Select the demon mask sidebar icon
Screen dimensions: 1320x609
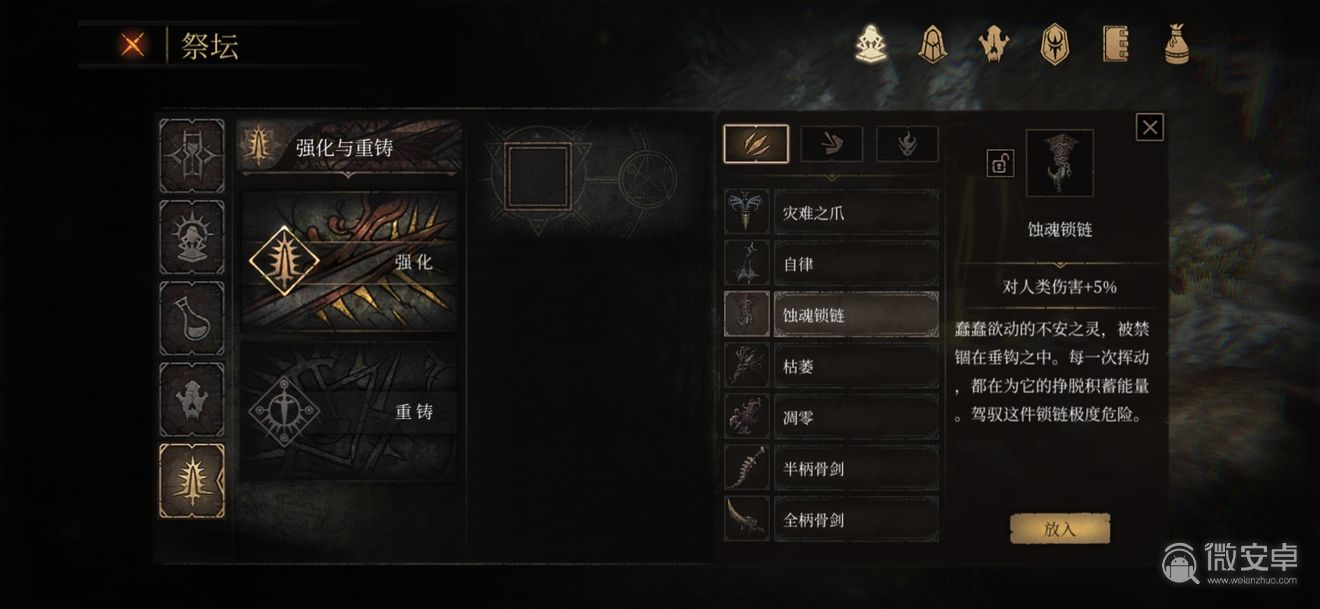pyautogui.click(x=192, y=400)
